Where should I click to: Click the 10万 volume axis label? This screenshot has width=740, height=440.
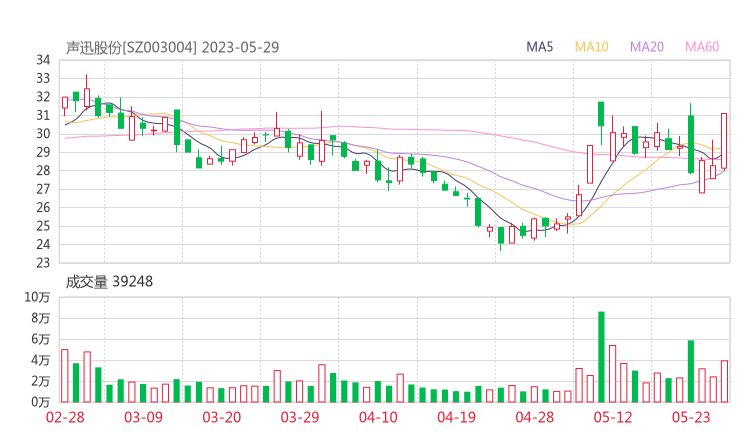pos(37,297)
